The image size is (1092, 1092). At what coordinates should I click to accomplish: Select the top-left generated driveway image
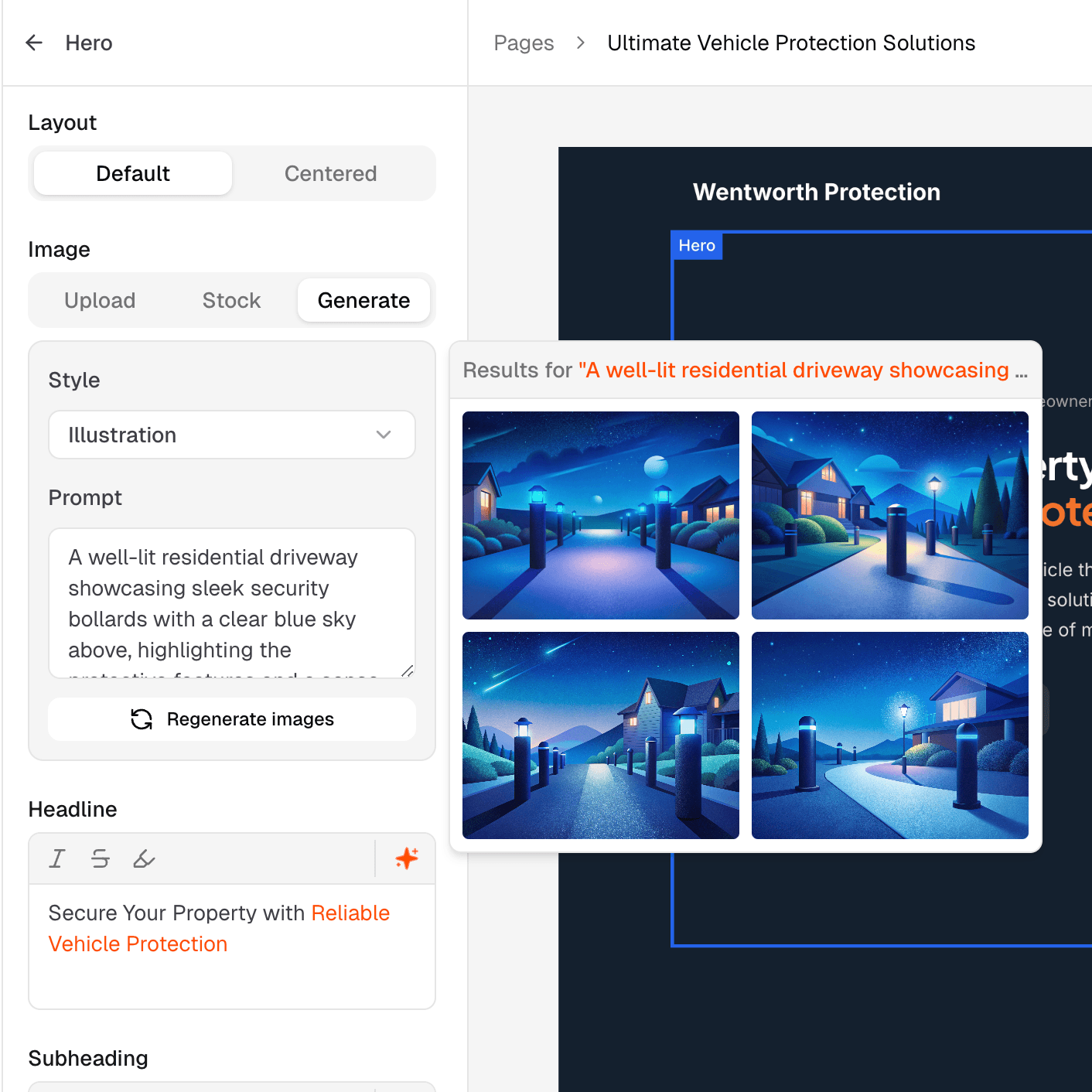600,515
